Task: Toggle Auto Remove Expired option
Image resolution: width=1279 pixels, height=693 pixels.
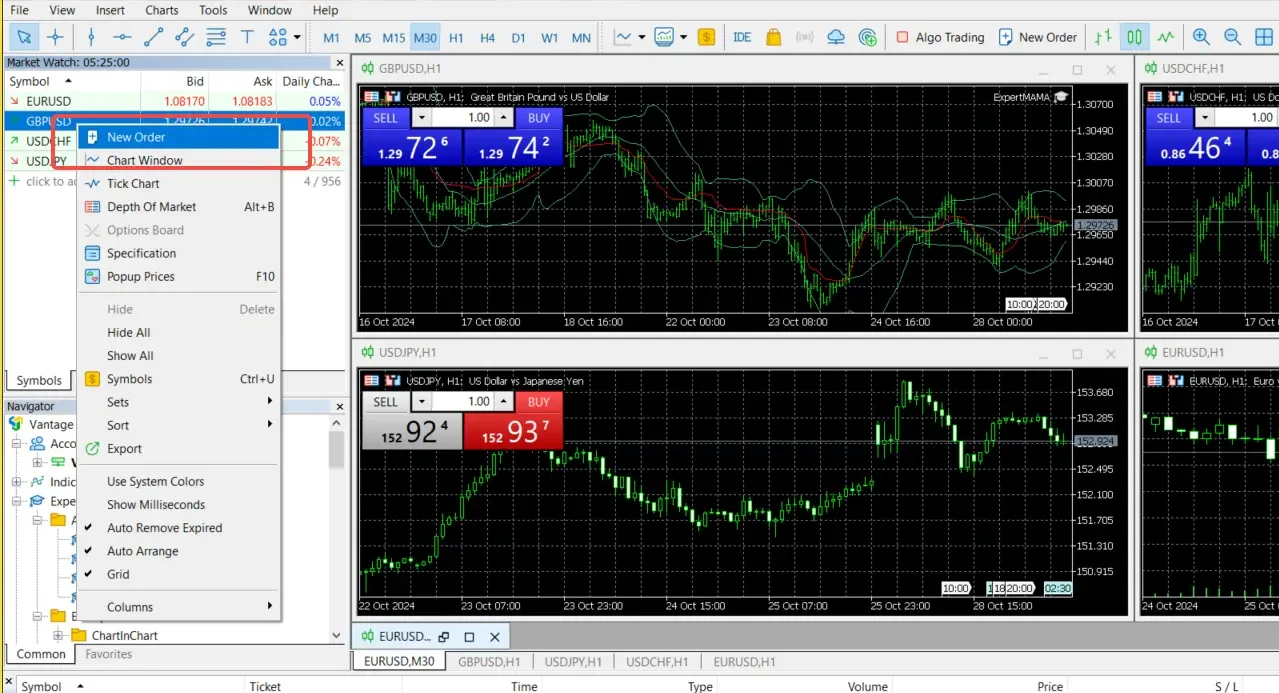Action: pos(164,528)
